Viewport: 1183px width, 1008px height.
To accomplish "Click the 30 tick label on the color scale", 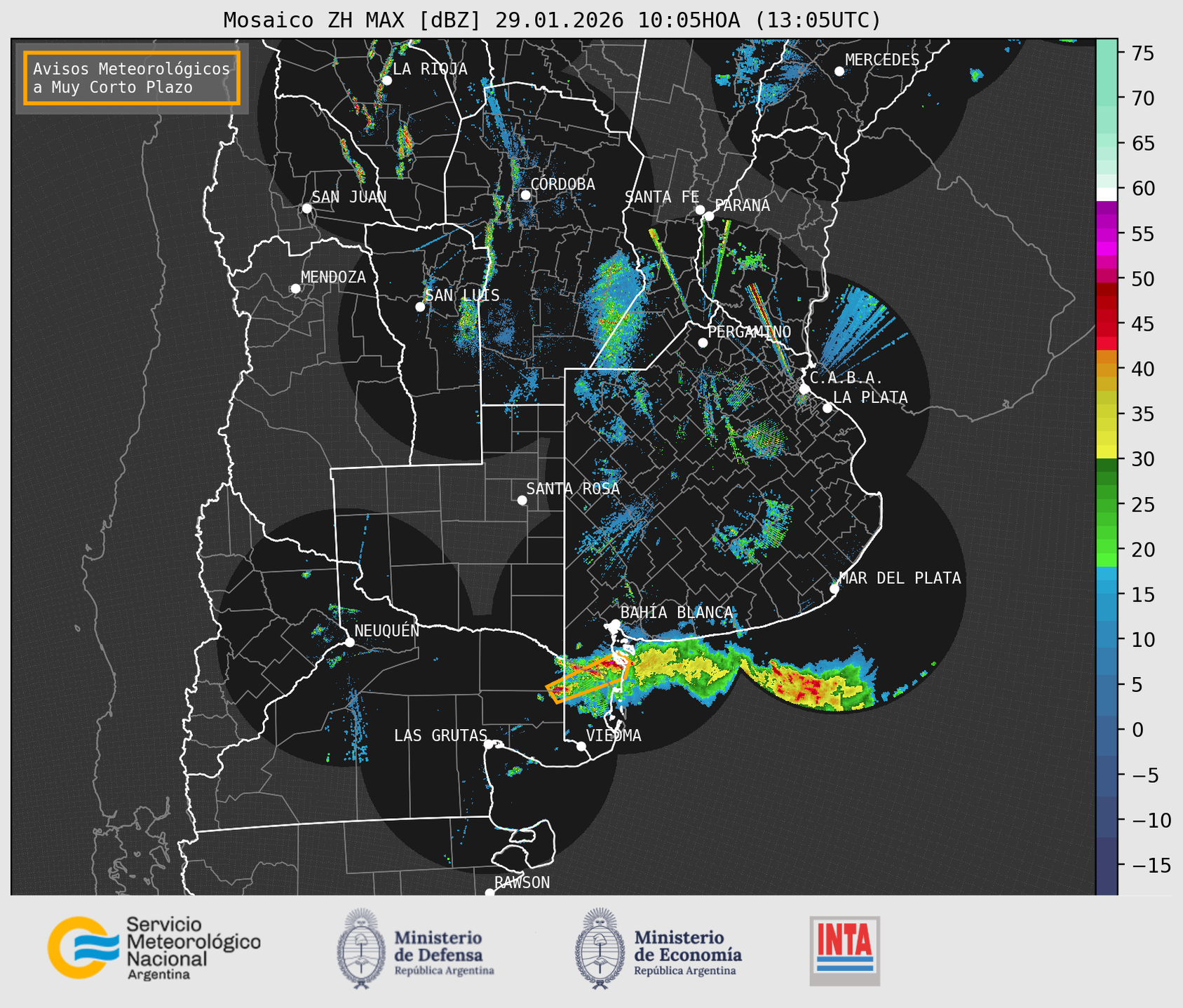I will coord(1143,459).
